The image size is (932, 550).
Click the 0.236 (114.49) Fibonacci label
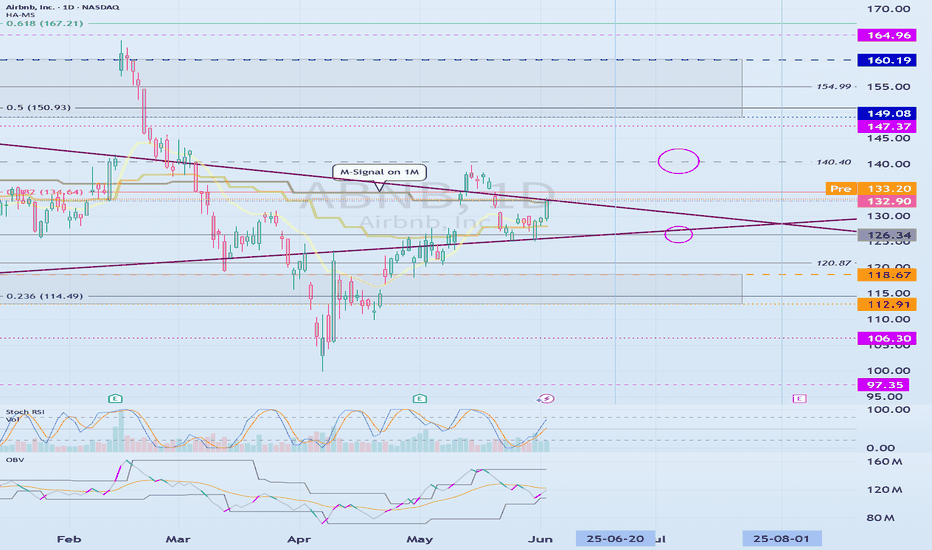click(x=45, y=296)
